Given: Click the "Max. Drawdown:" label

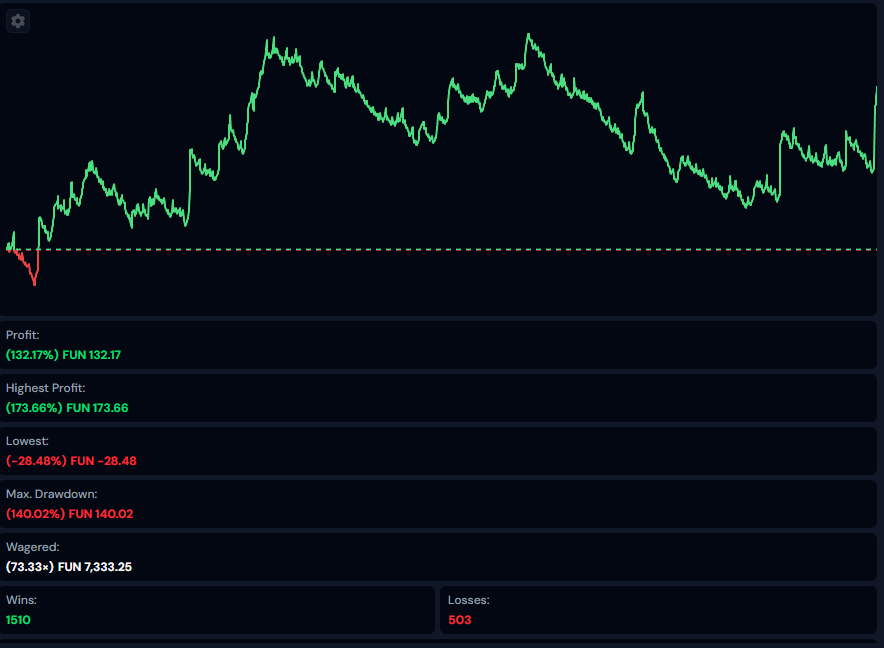Looking at the screenshot, I should 51,493.
